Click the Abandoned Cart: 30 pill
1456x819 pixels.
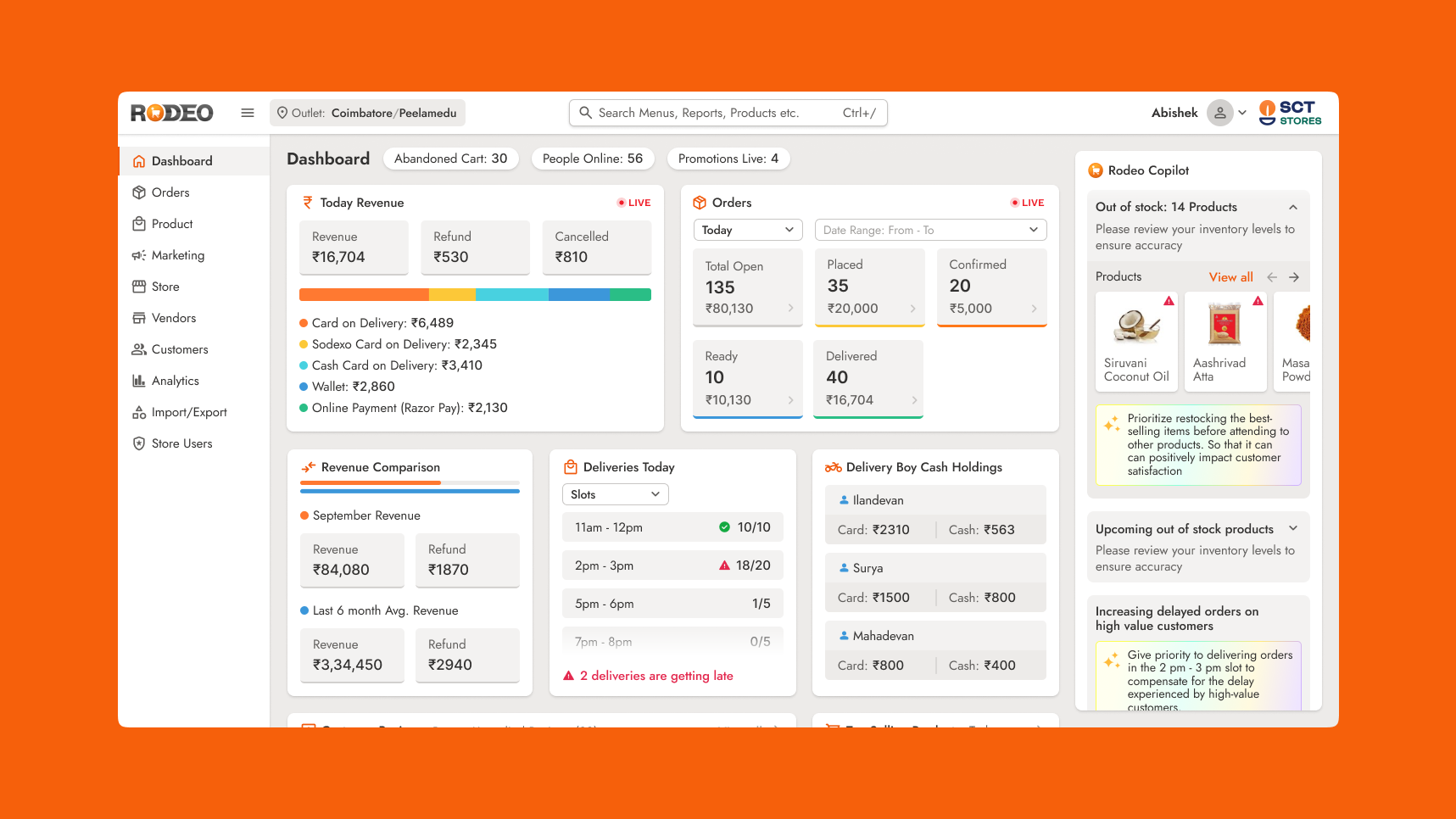tap(450, 159)
